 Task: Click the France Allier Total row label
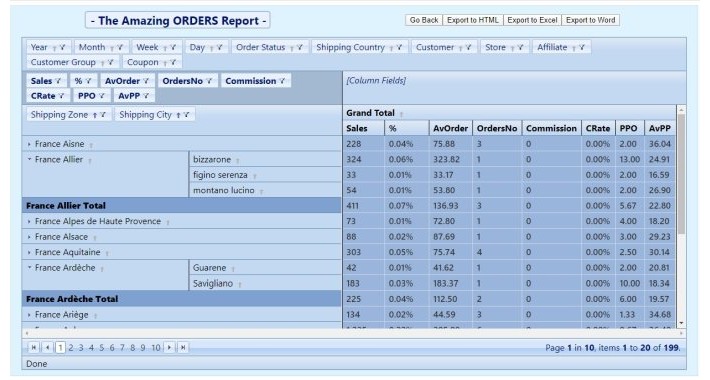(66, 206)
